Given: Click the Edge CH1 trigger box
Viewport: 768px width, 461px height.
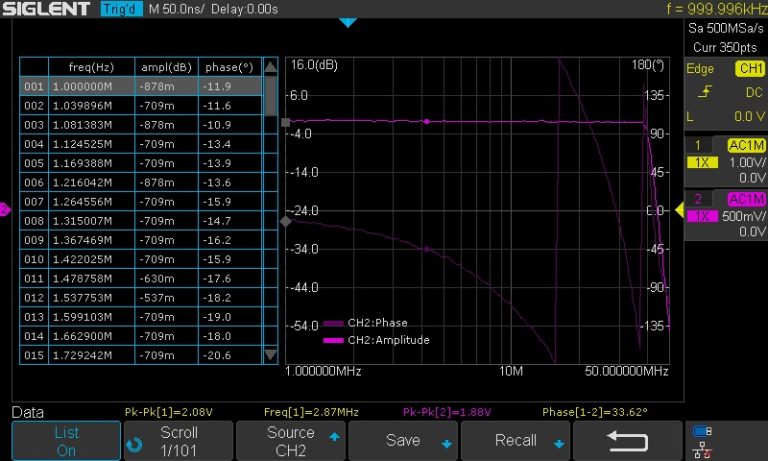Looking at the screenshot, I should 725,69.
